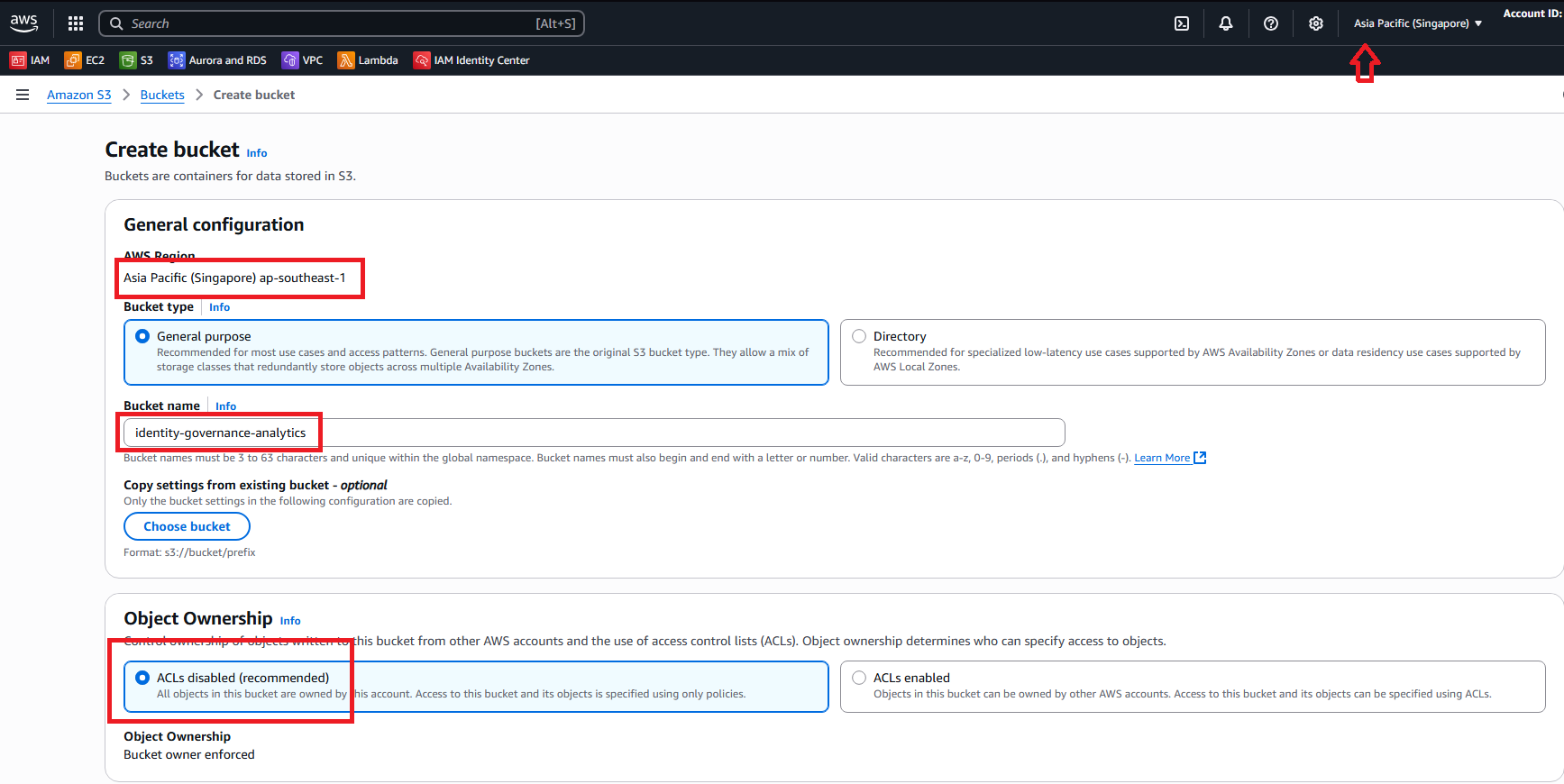Go to the Aurora and RDS shortcut
Screen dimensions: 1564x784
point(217,60)
